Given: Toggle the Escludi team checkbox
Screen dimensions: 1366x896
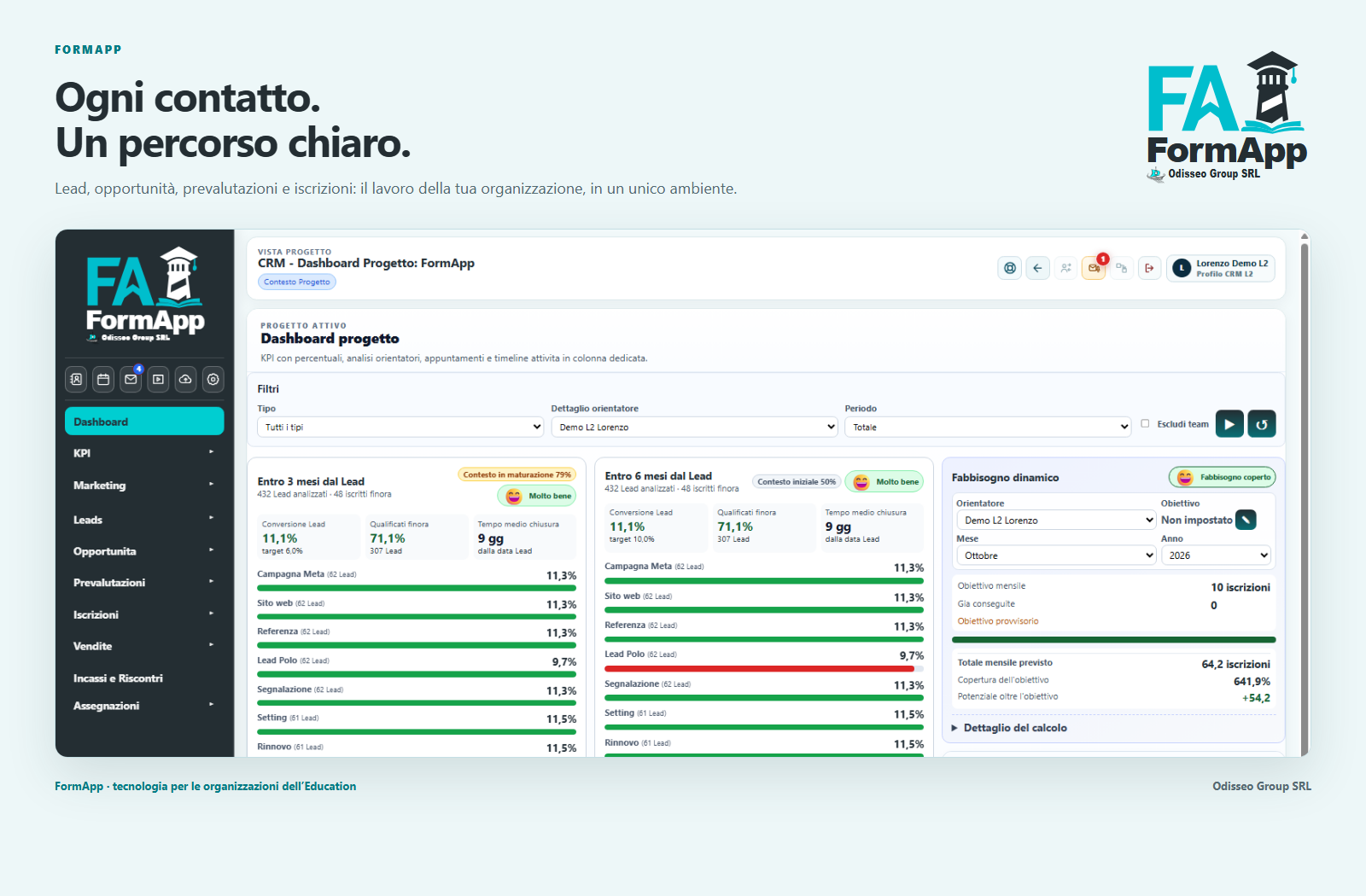Looking at the screenshot, I should [1145, 423].
